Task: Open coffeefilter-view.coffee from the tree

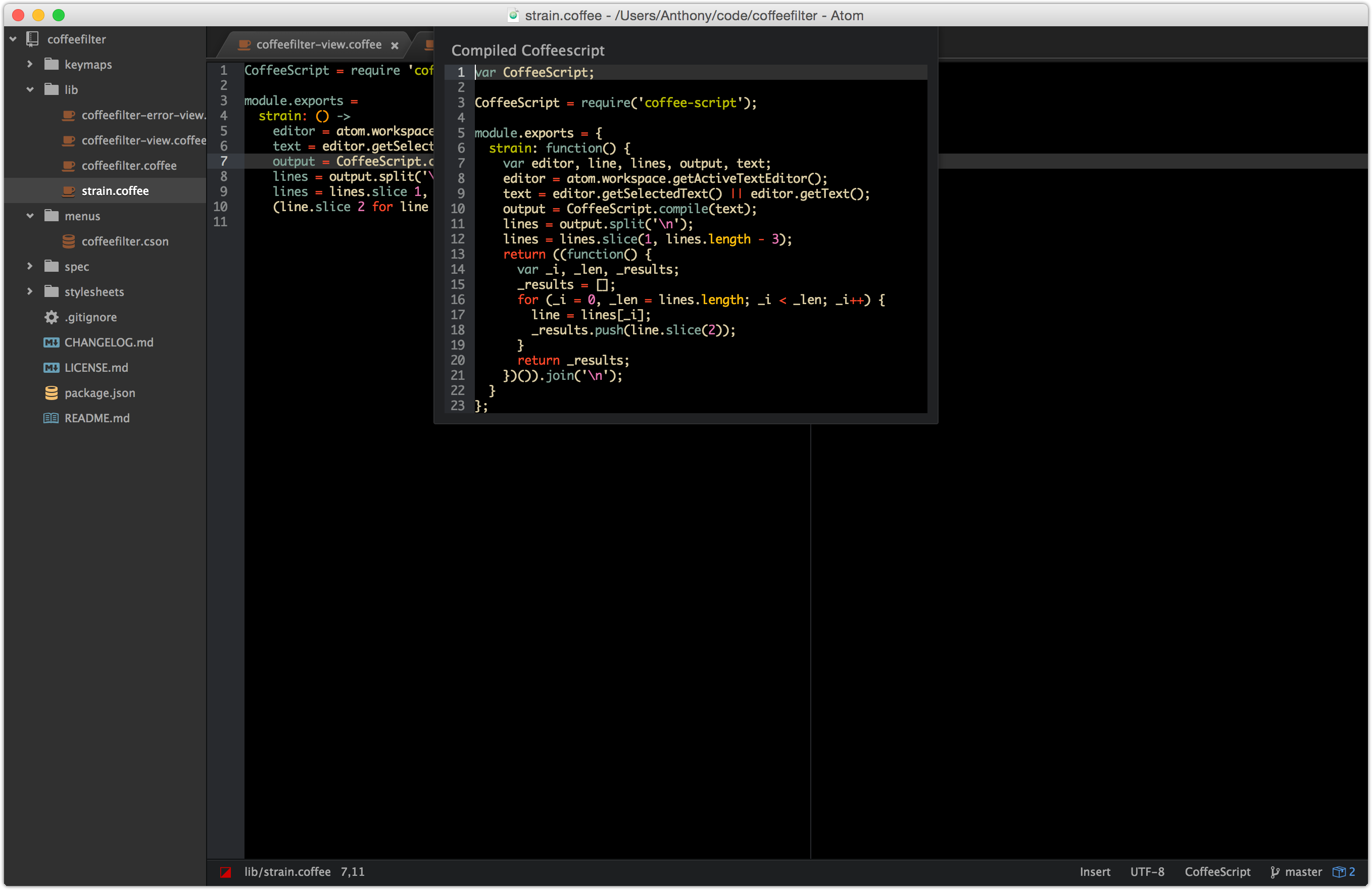Action: click(x=143, y=140)
